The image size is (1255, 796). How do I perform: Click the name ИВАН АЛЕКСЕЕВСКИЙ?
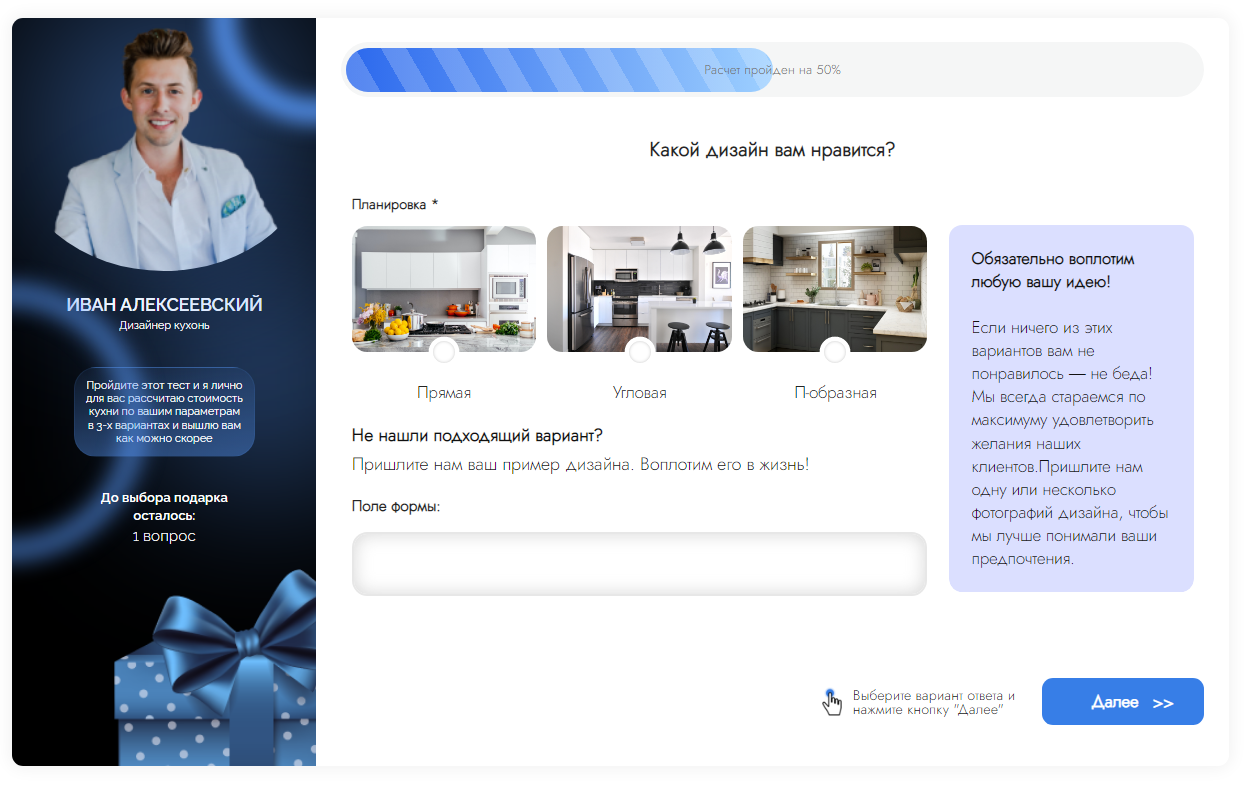pos(164,305)
